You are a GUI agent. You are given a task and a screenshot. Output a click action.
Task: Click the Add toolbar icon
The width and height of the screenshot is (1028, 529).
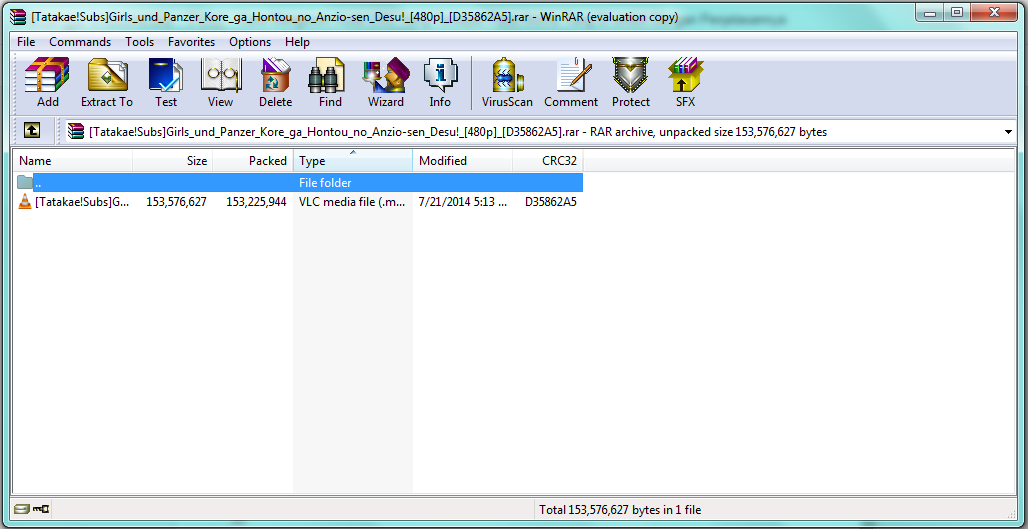point(47,83)
